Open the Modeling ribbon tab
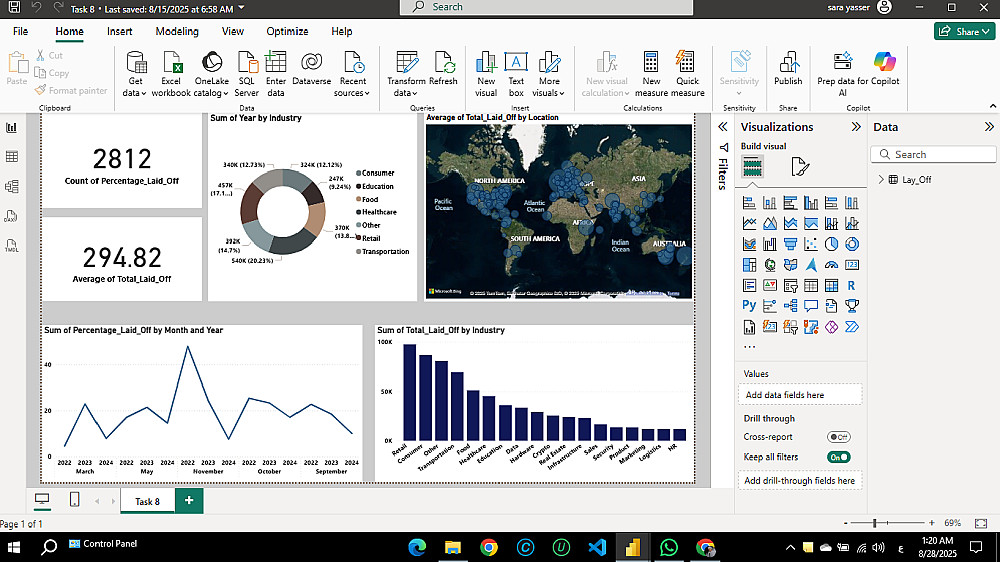Screen dimensions: 1000x562 pos(177,31)
